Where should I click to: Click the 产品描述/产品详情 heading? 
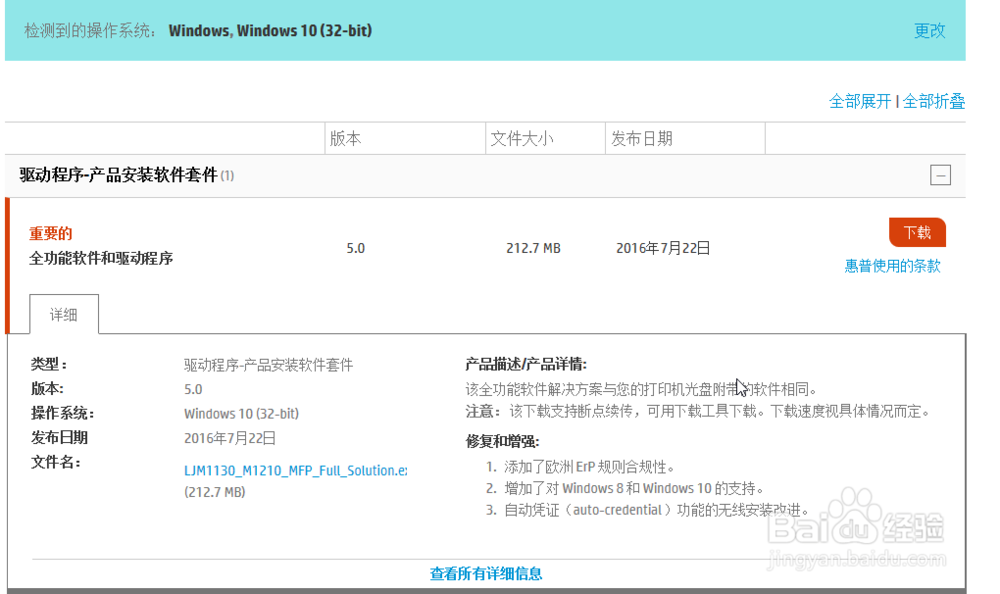526,364
